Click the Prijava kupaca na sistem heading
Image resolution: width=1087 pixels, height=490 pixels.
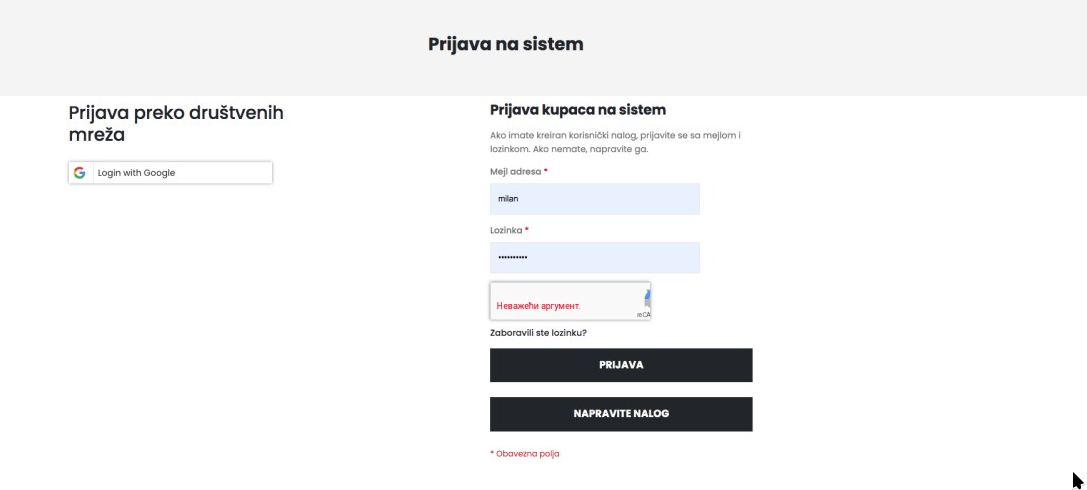577,110
